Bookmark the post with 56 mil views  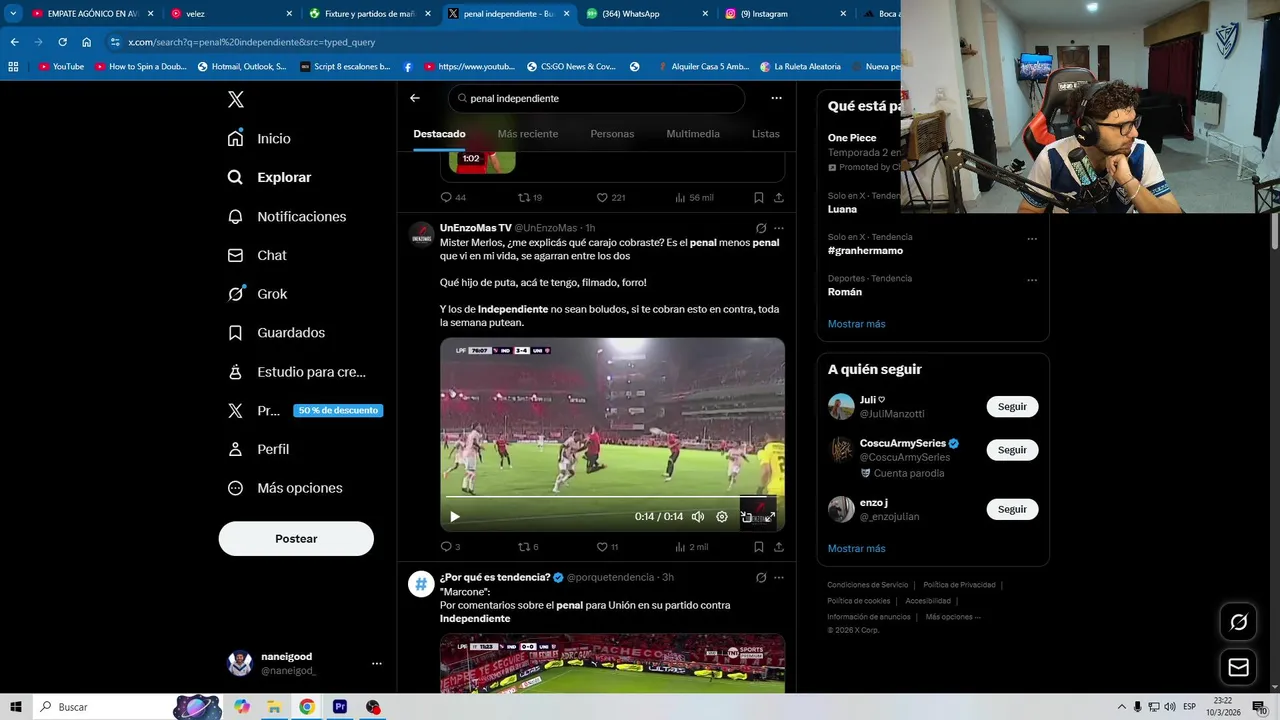[x=759, y=198]
